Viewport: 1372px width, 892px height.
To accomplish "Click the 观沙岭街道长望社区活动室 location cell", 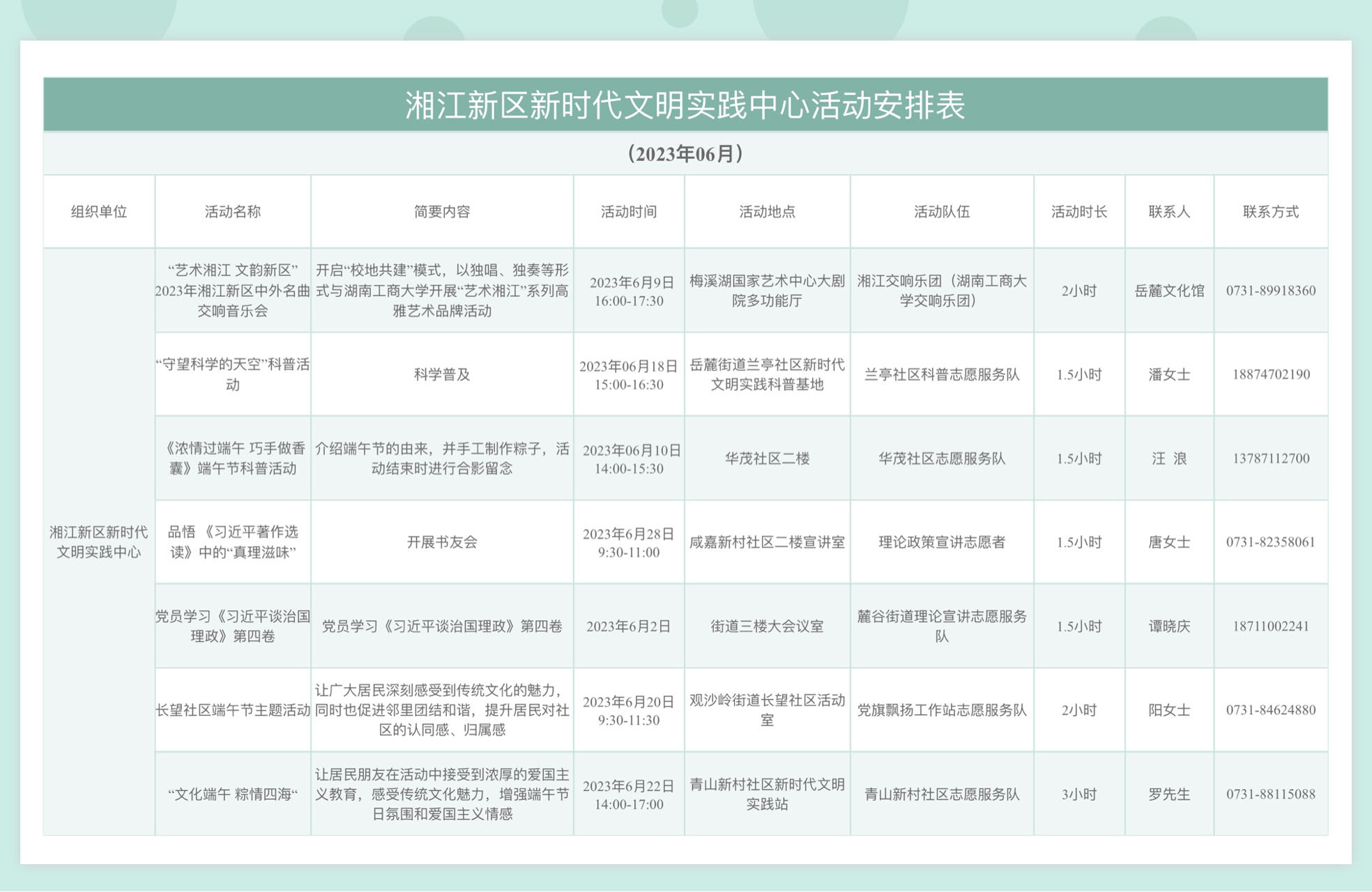I will point(768,710).
